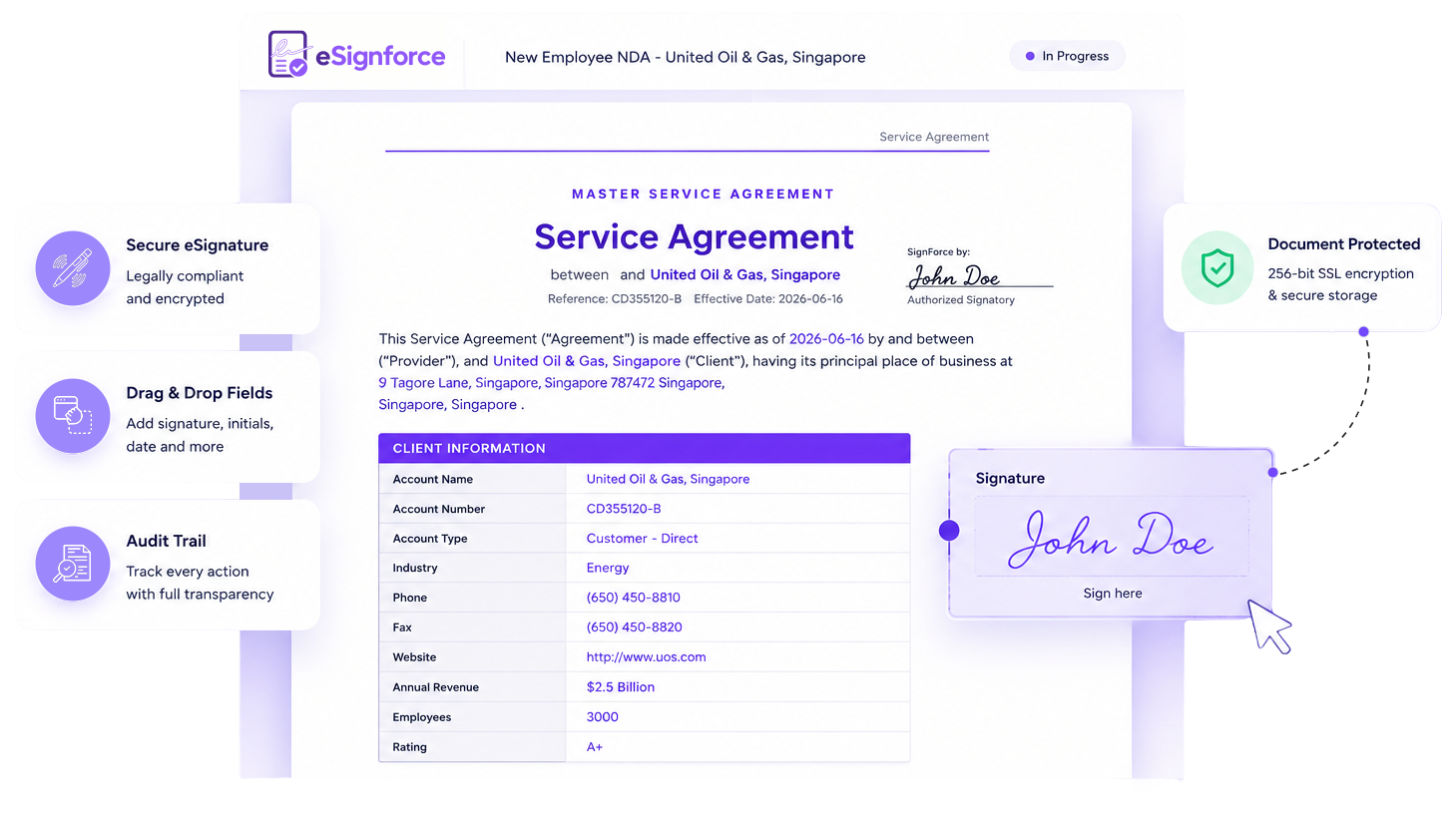Click the eSignforce logo icon
The image size is (1456, 818).
[288, 54]
